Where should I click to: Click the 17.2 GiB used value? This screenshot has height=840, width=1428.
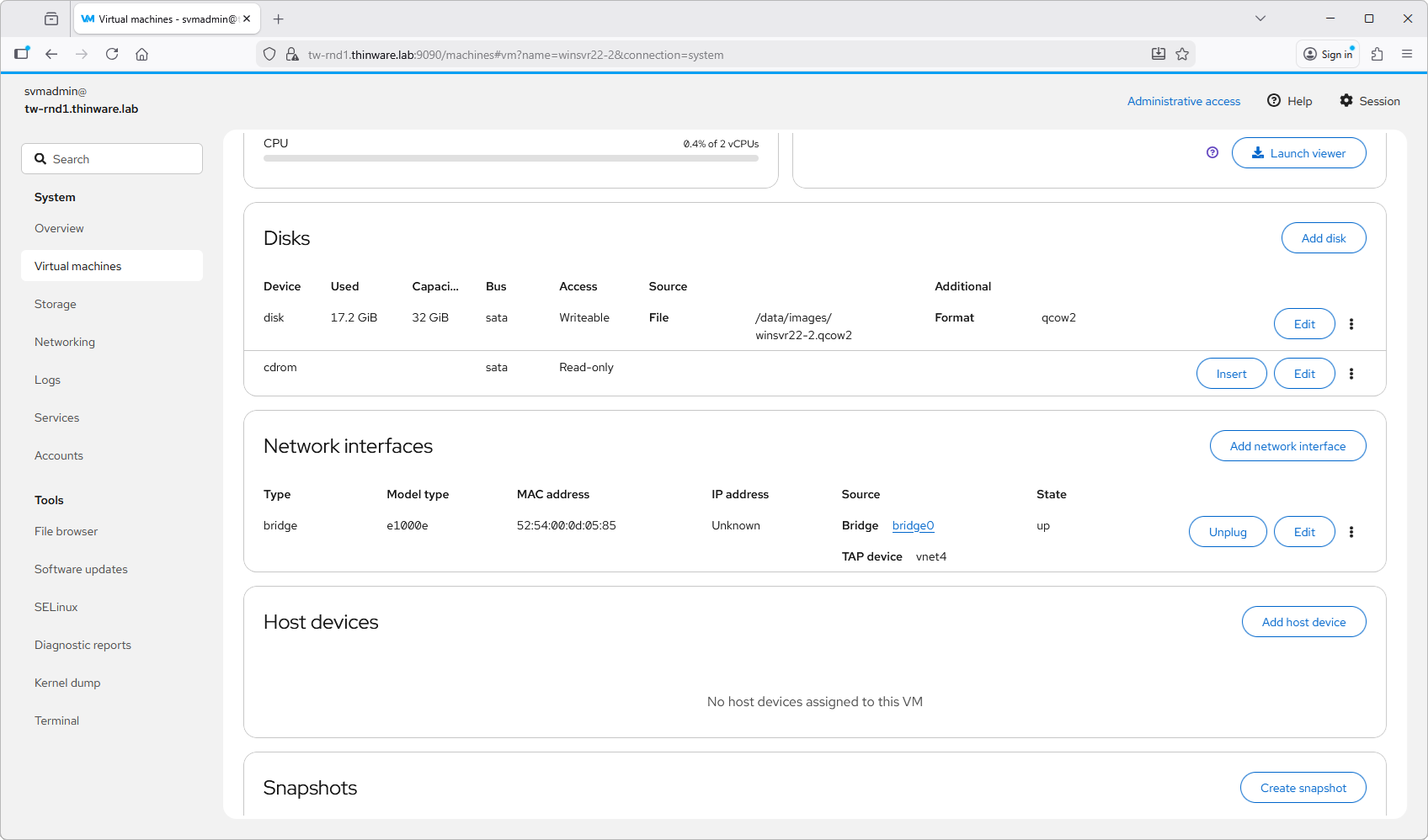point(354,317)
